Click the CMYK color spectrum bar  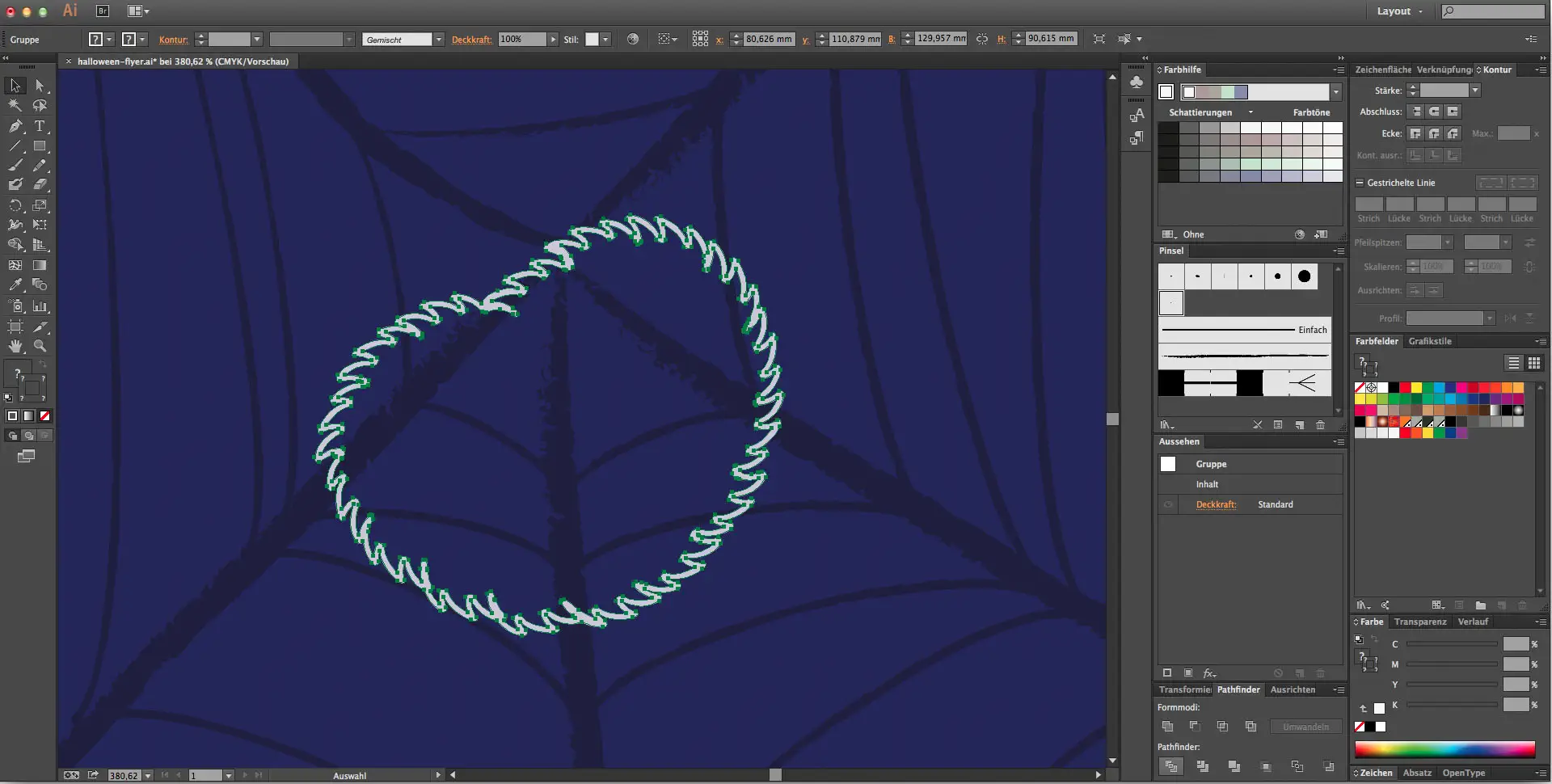click(x=1444, y=749)
